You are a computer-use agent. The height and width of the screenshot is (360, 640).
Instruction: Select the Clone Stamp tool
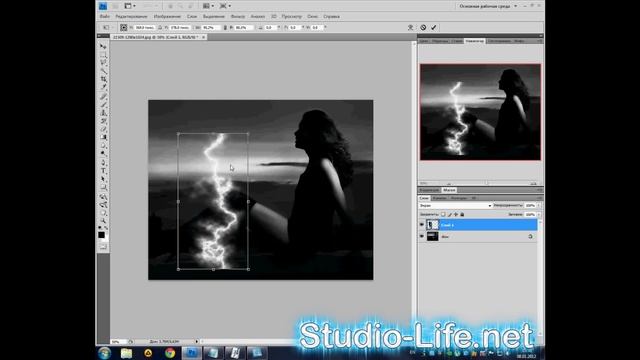click(103, 113)
